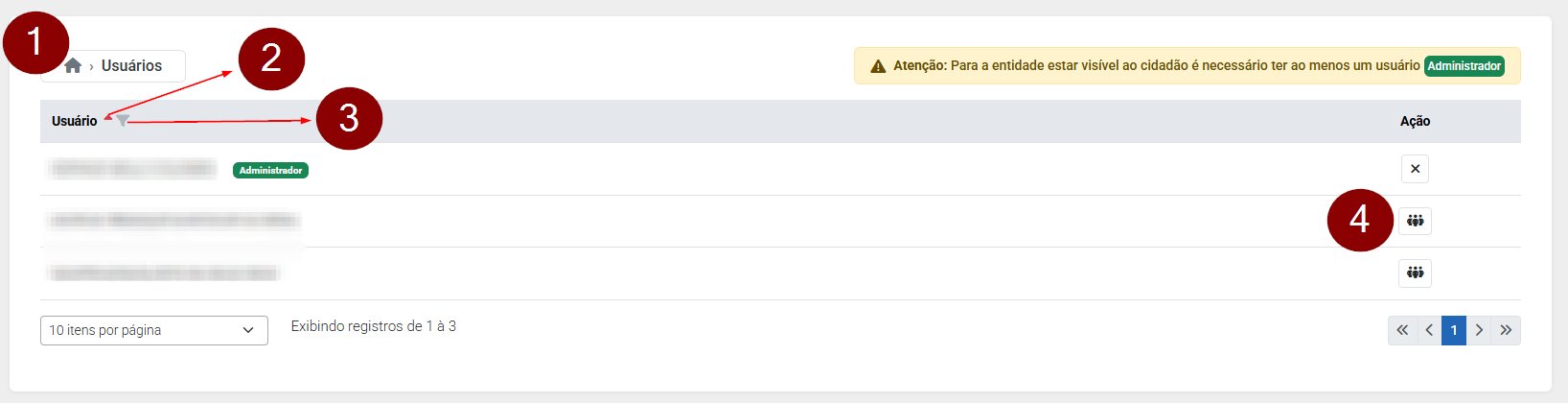Expand the '10 itens por página' dropdown
Image resolution: width=1568 pixels, height=403 pixels.
tap(153, 330)
